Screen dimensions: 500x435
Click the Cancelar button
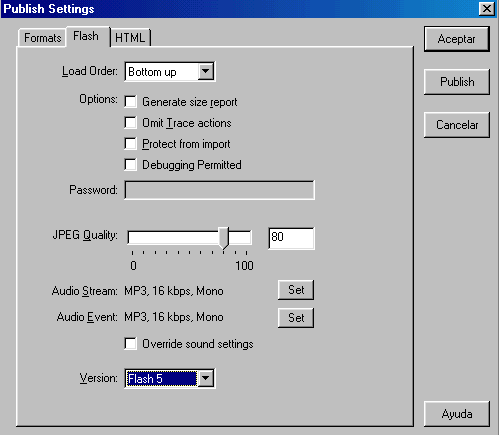pos(457,125)
